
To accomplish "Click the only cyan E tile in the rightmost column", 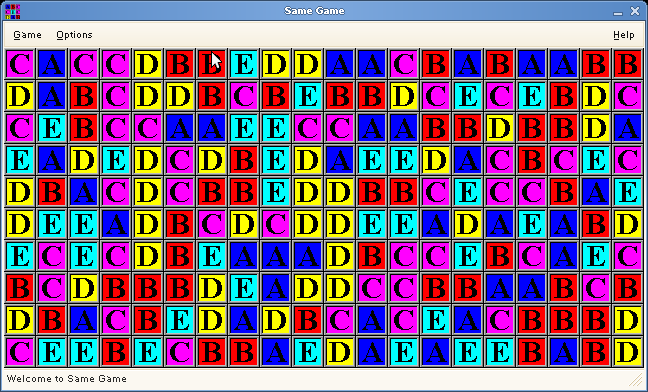I will pyautogui.click(x=628, y=192).
